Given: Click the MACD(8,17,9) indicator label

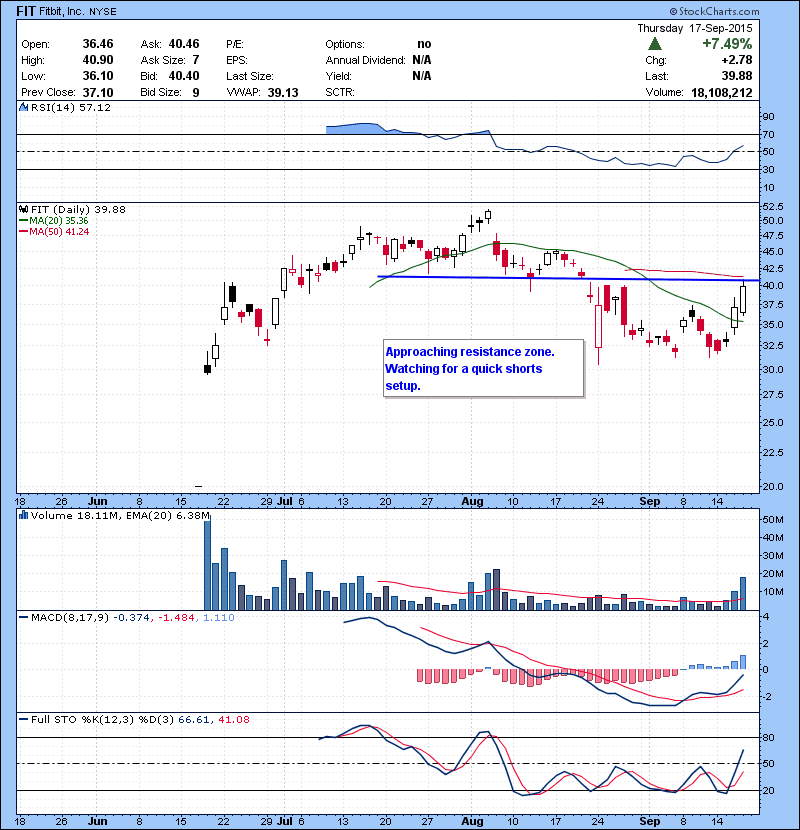Looking at the screenshot, I should pos(70,617).
